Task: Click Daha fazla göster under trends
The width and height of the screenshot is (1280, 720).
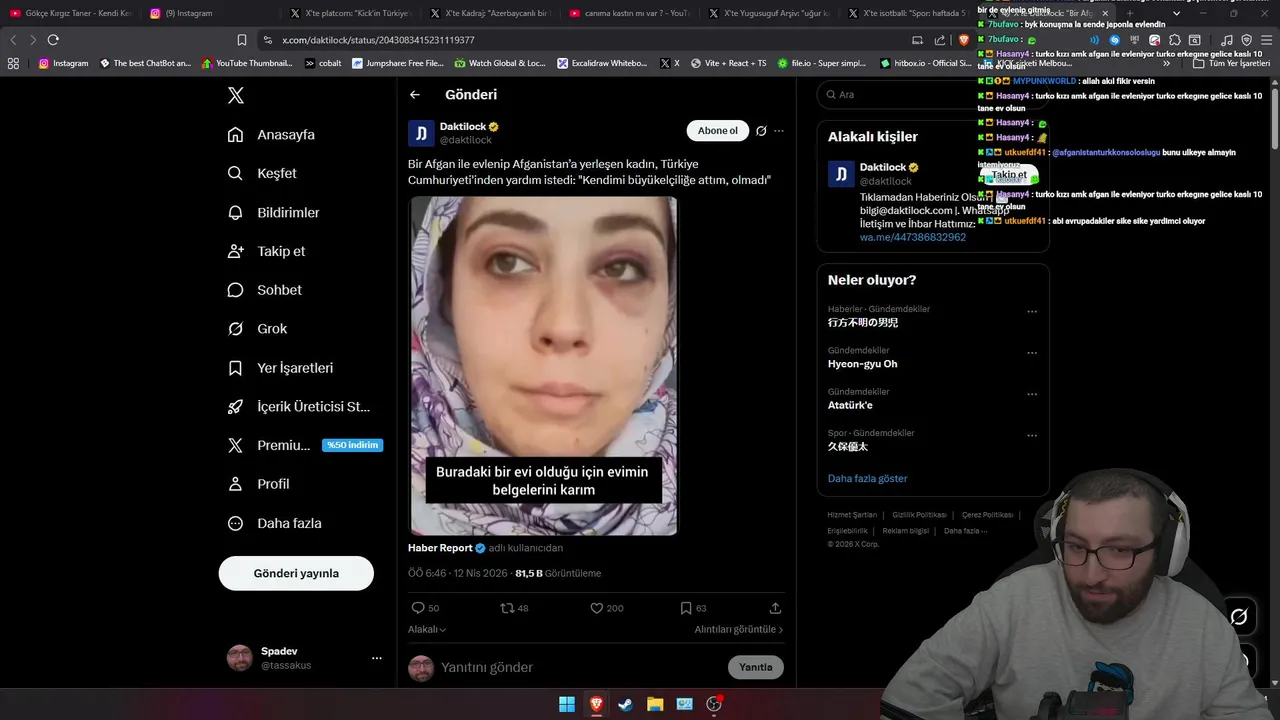Action: (x=868, y=479)
